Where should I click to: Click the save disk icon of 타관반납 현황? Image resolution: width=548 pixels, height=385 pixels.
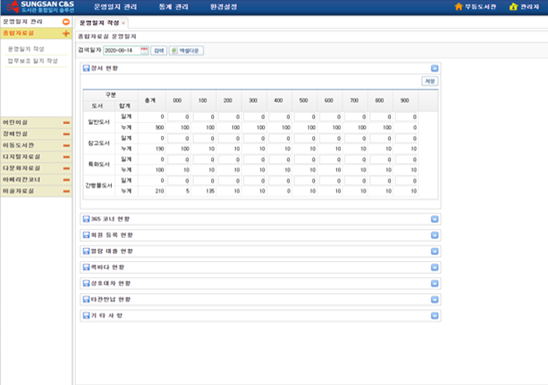tap(86, 299)
